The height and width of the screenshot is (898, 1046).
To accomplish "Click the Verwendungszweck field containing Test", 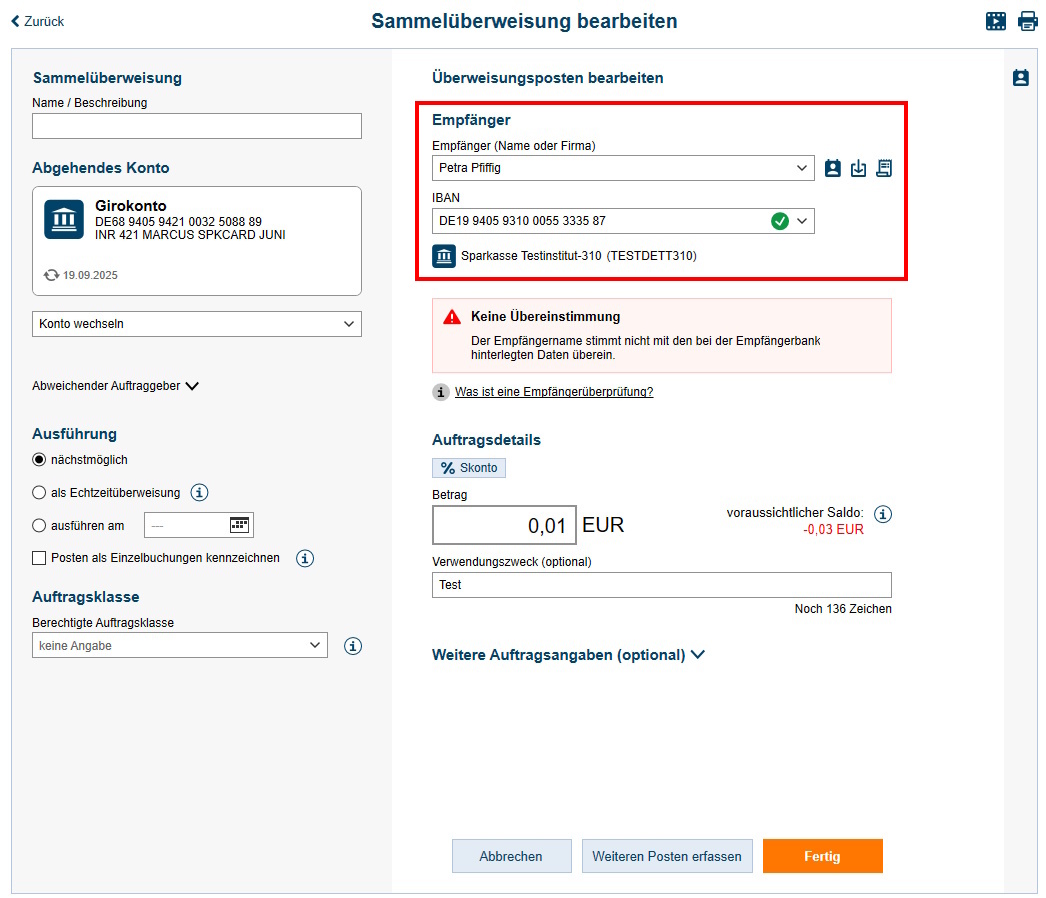I will (x=661, y=585).
